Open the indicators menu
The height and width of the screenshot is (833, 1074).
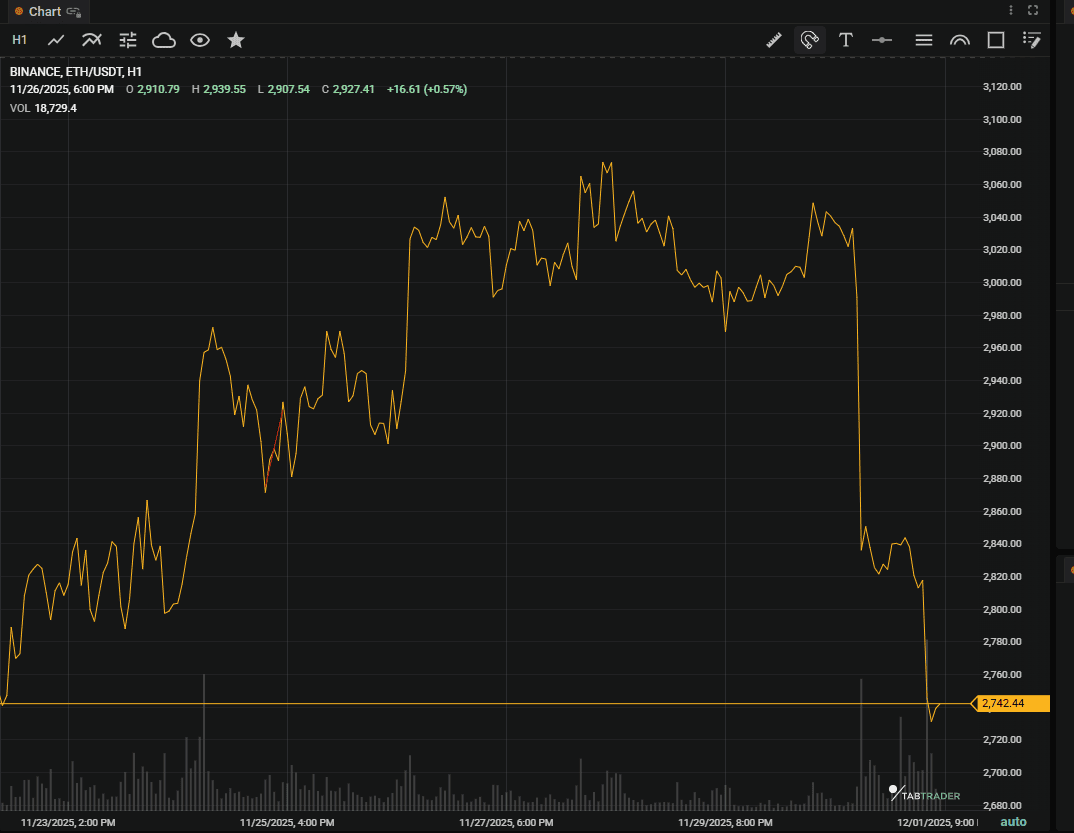click(92, 40)
